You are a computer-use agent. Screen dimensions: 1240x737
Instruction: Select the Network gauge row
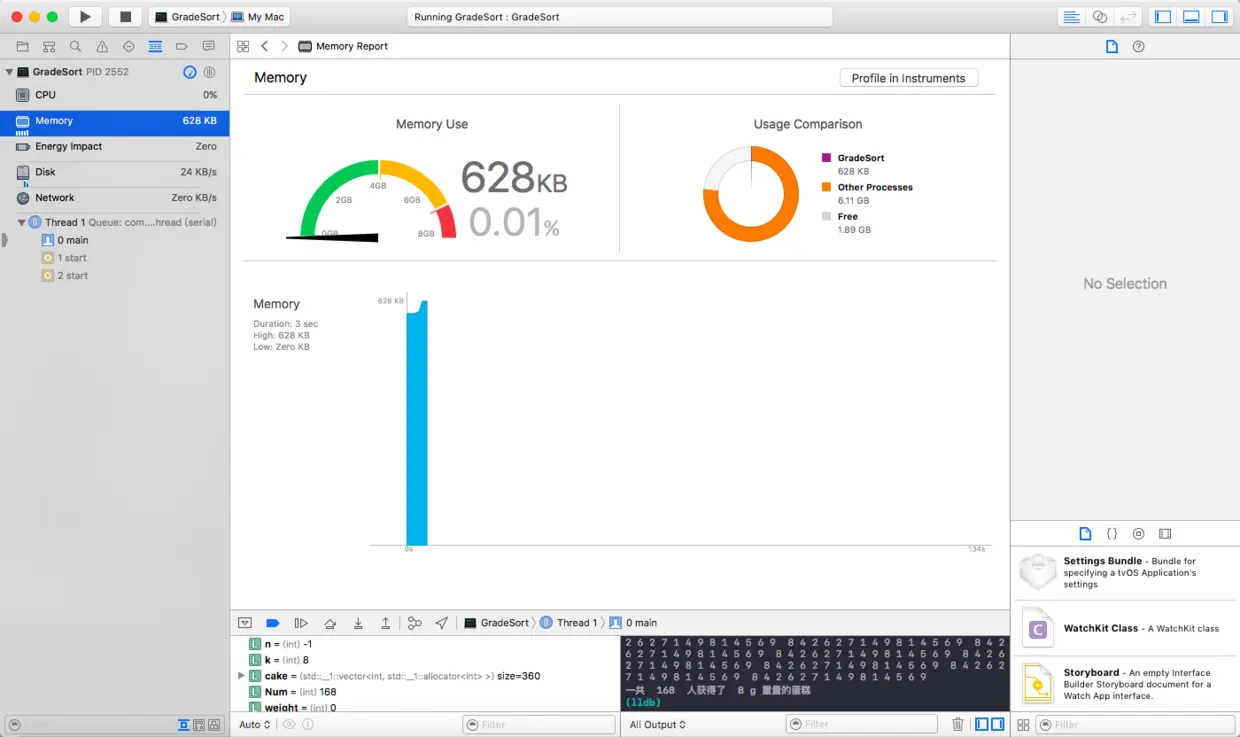(115, 198)
